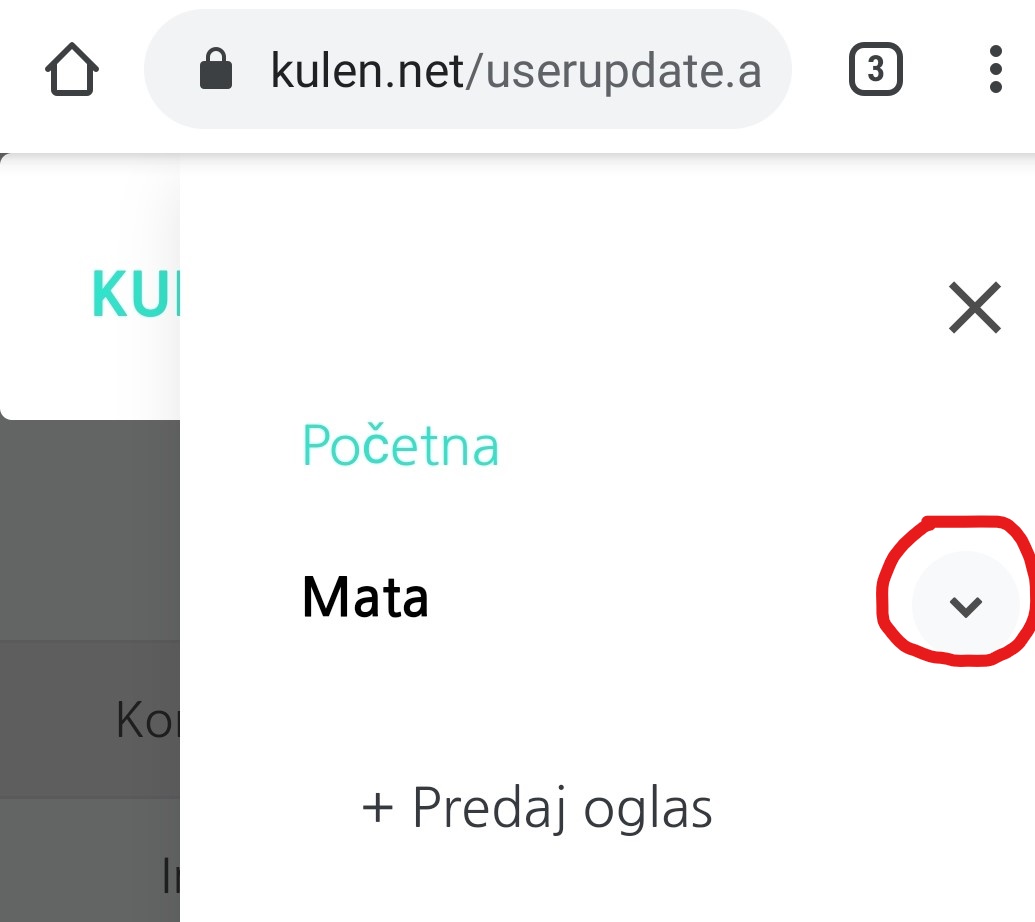Image resolution: width=1035 pixels, height=922 pixels.
Task: Click the cut-off item below "Ko" at bottom left
Action: [170, 876]
